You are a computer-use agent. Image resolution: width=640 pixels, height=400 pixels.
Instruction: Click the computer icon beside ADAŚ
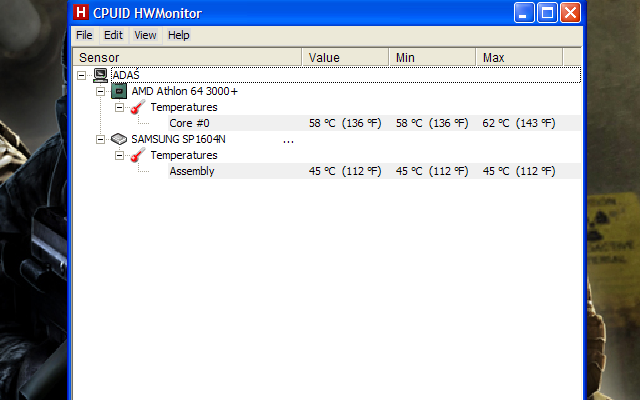pos(100,75)
